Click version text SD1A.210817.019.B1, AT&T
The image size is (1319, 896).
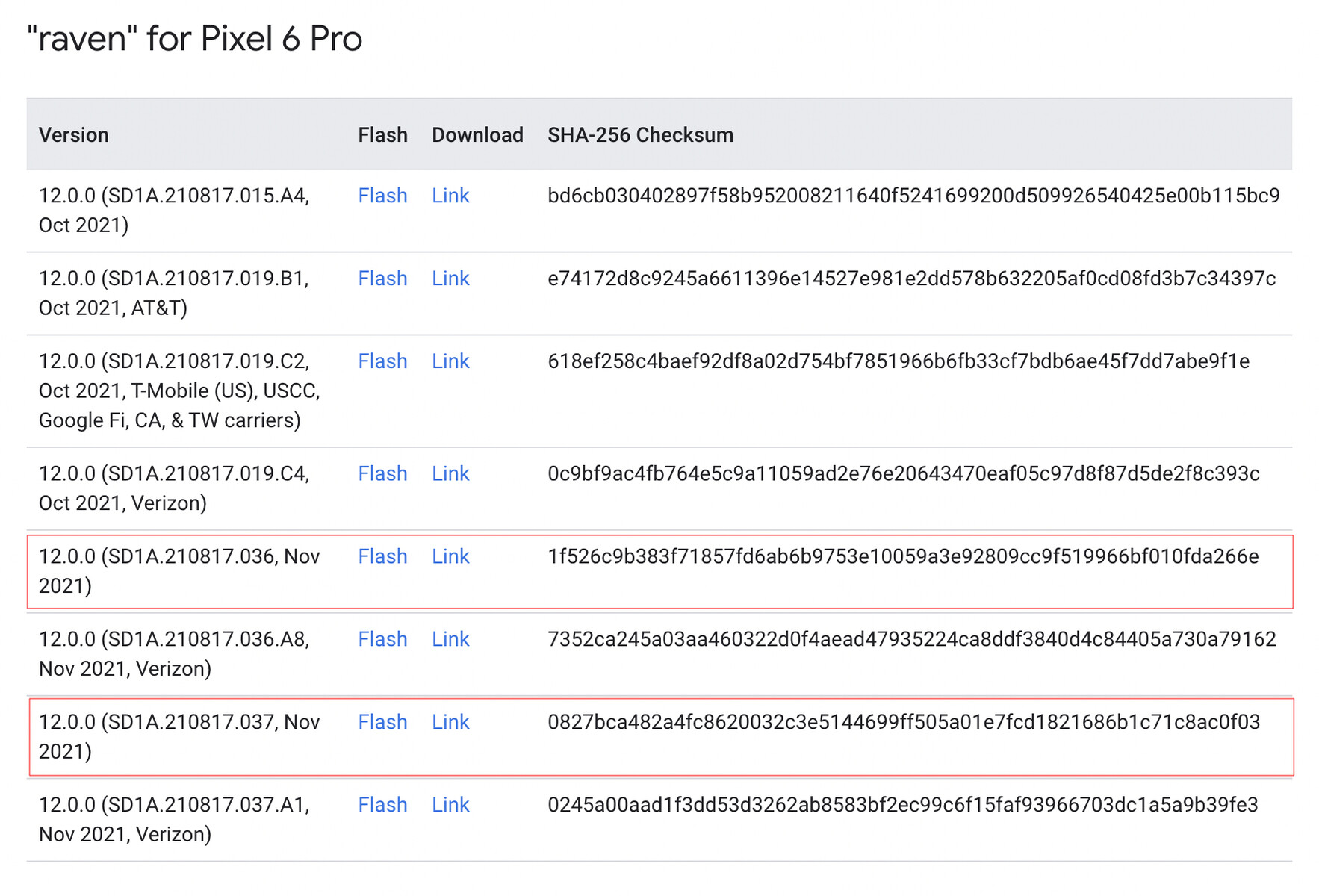[174, 293]
